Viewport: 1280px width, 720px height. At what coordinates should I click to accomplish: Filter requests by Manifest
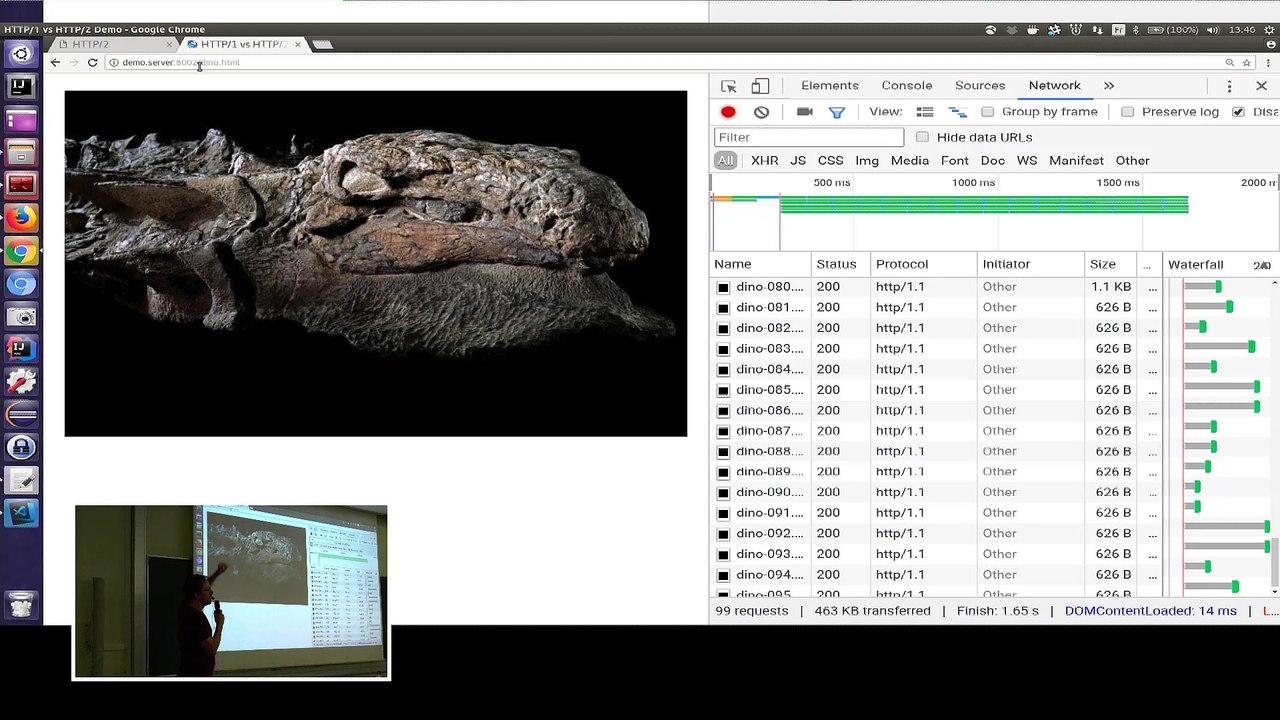point(1076,161)
